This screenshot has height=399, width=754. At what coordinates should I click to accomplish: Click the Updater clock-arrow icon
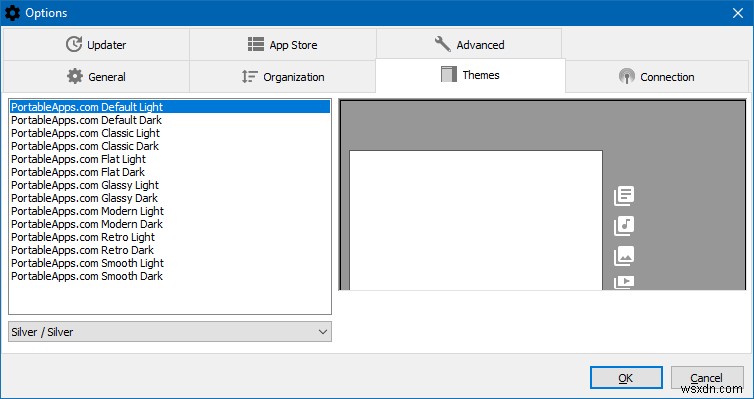[x=74, y=44]
